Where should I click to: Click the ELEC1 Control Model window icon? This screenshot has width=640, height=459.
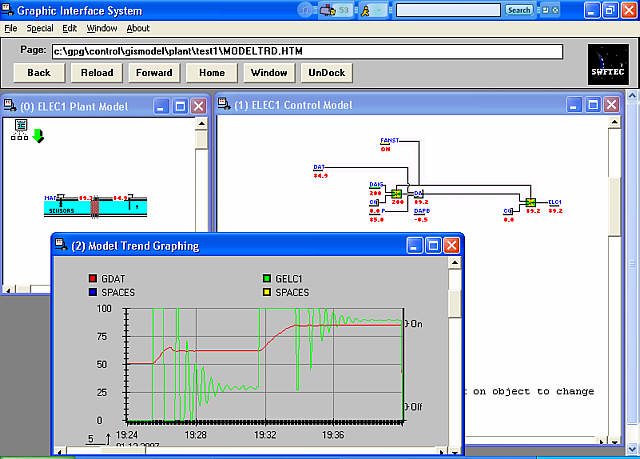[224, 105]
